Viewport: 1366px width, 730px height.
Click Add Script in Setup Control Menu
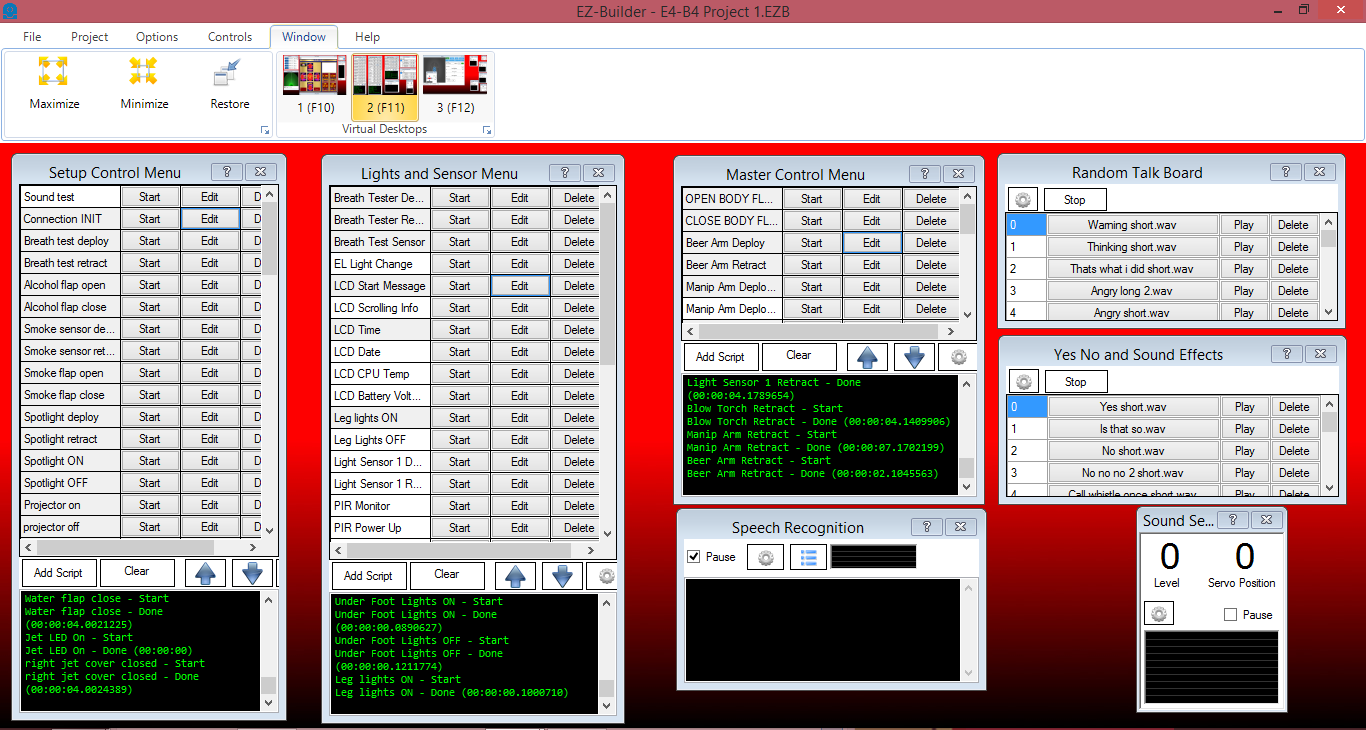click(x=59, y=573)
